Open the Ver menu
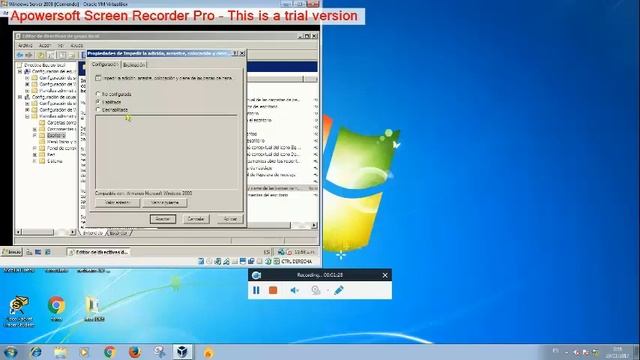The height and width of the screenshot is (360, 640). [x=60, y=45]
